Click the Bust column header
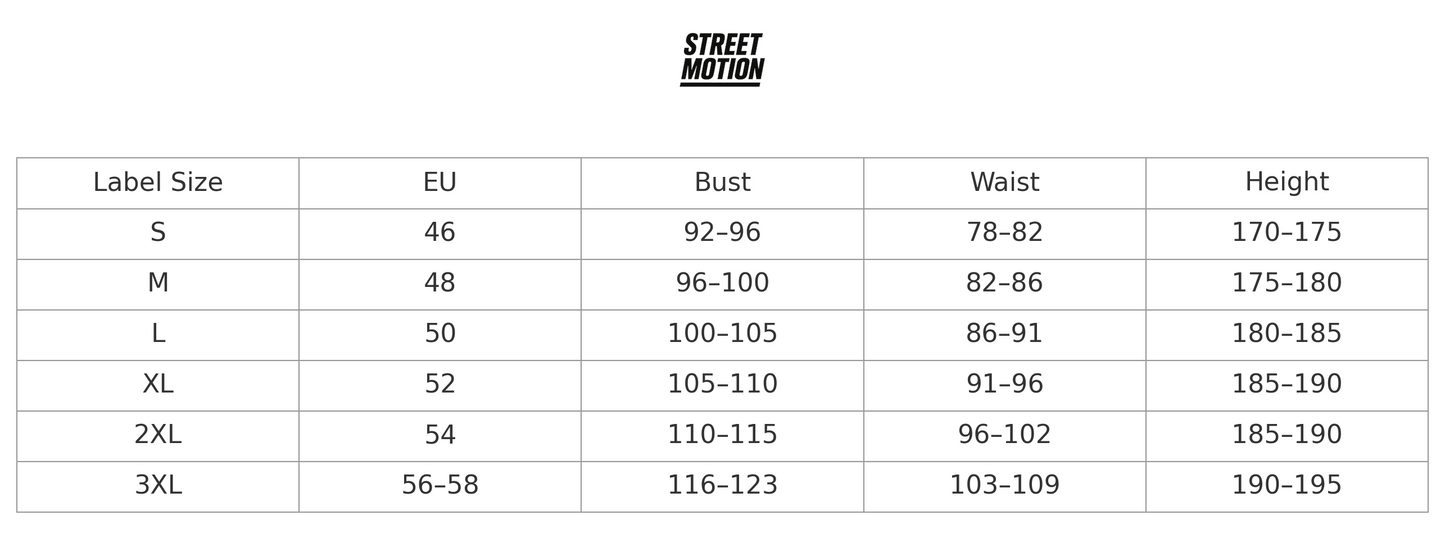Screen dimensions: 1445x552 (722, 183)
